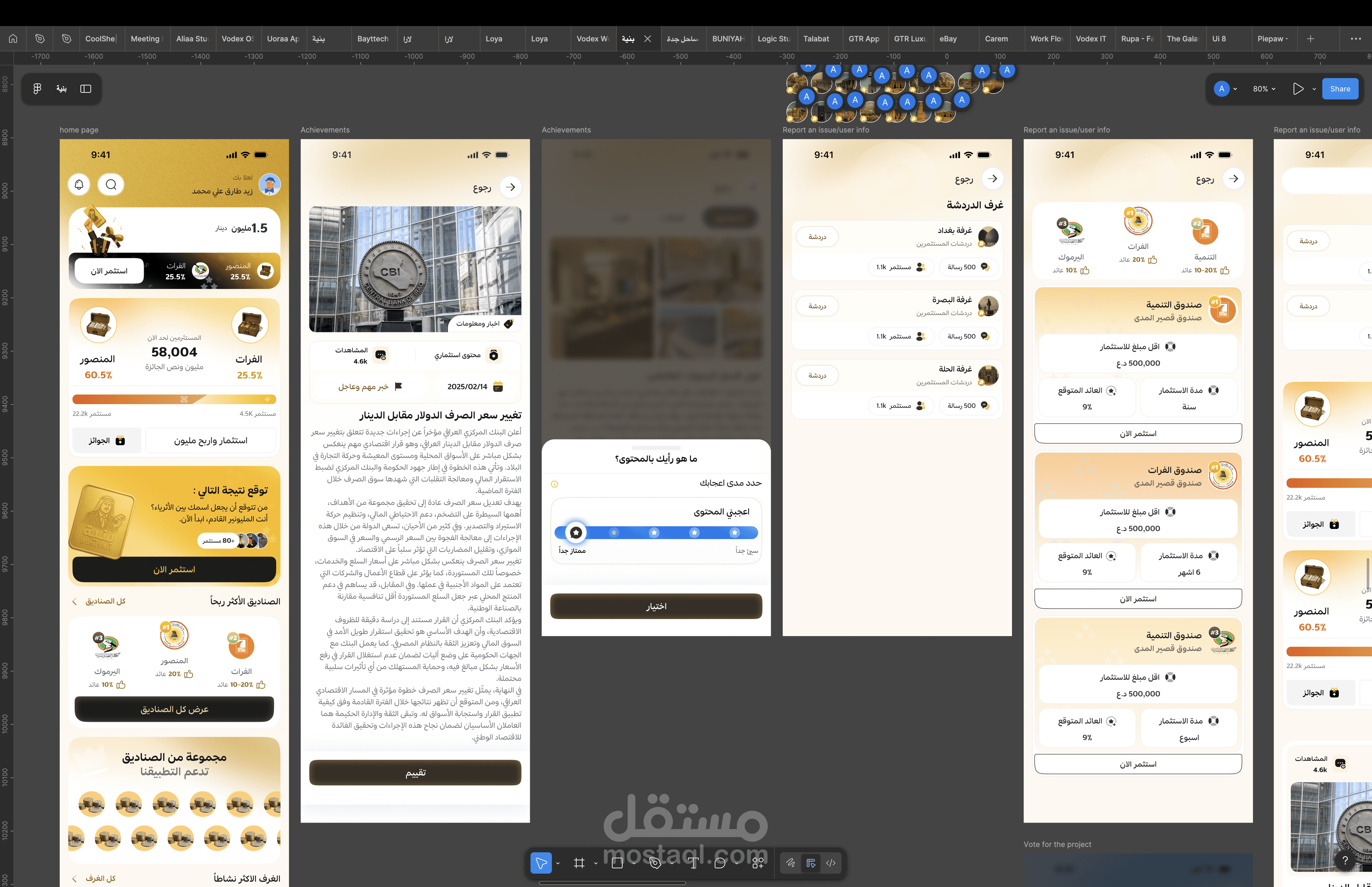Open the Actions and resources tool
The image size is (1372, 887).
(x=758, y=863)
